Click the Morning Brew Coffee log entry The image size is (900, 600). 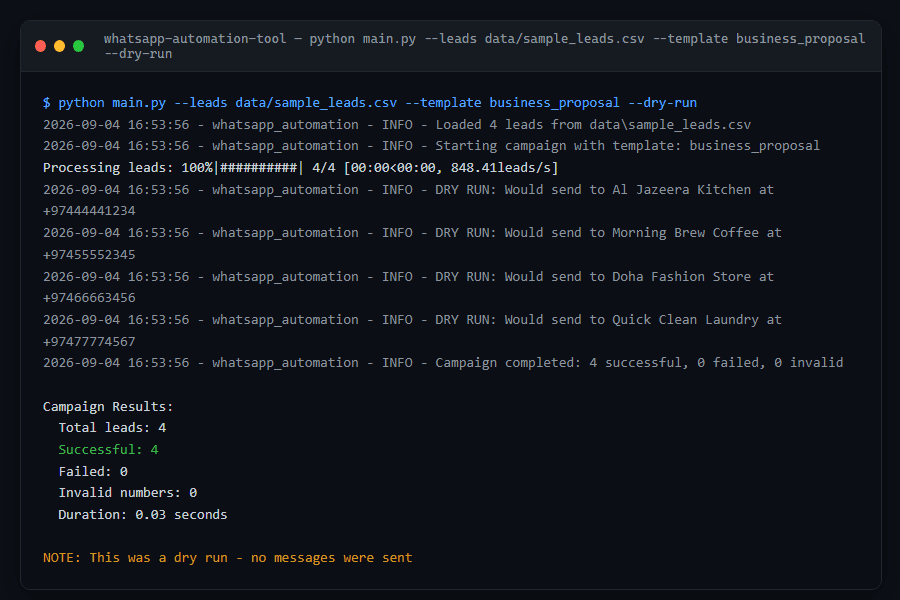[x=412, y=243]
